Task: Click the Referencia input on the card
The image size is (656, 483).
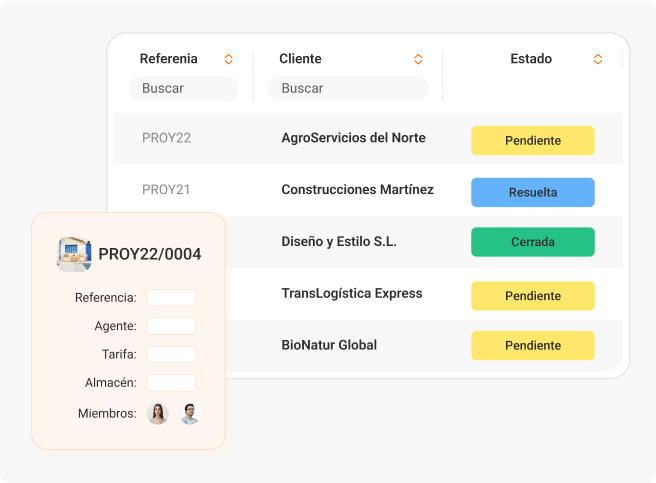Action: click(x=171, y=297)
